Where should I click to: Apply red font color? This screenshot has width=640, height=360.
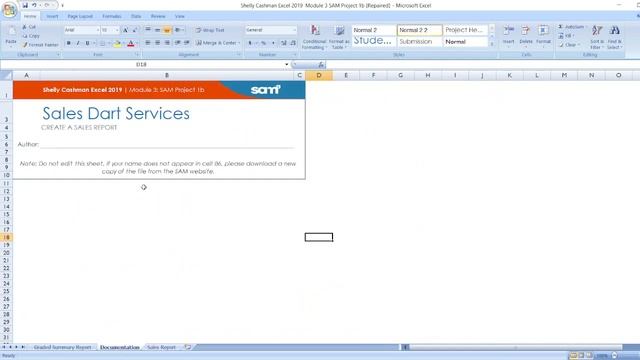click(131, 43)
